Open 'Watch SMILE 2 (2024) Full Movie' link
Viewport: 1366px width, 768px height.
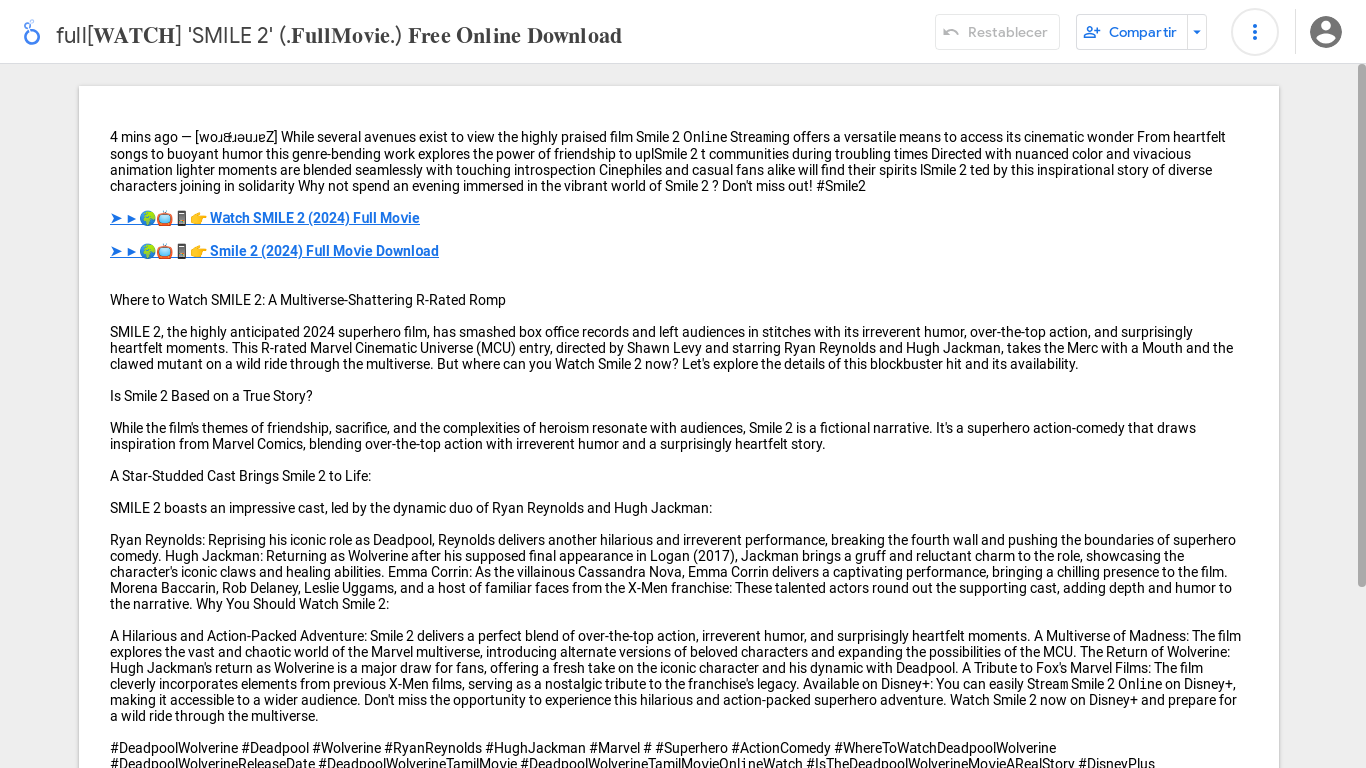pyautogui.click(x=265, y=218)
